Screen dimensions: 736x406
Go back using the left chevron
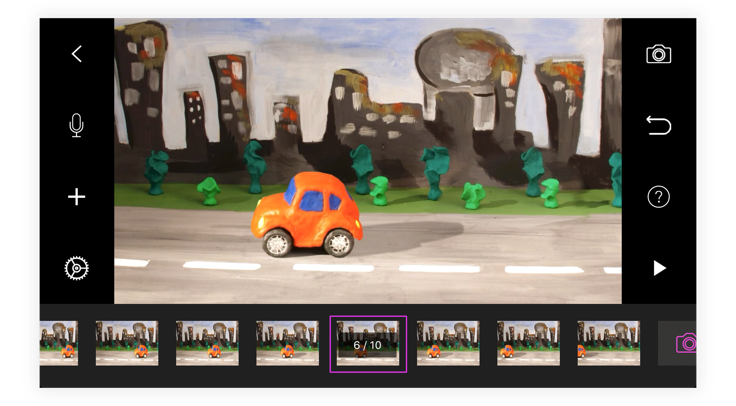[x=77, y=54]
